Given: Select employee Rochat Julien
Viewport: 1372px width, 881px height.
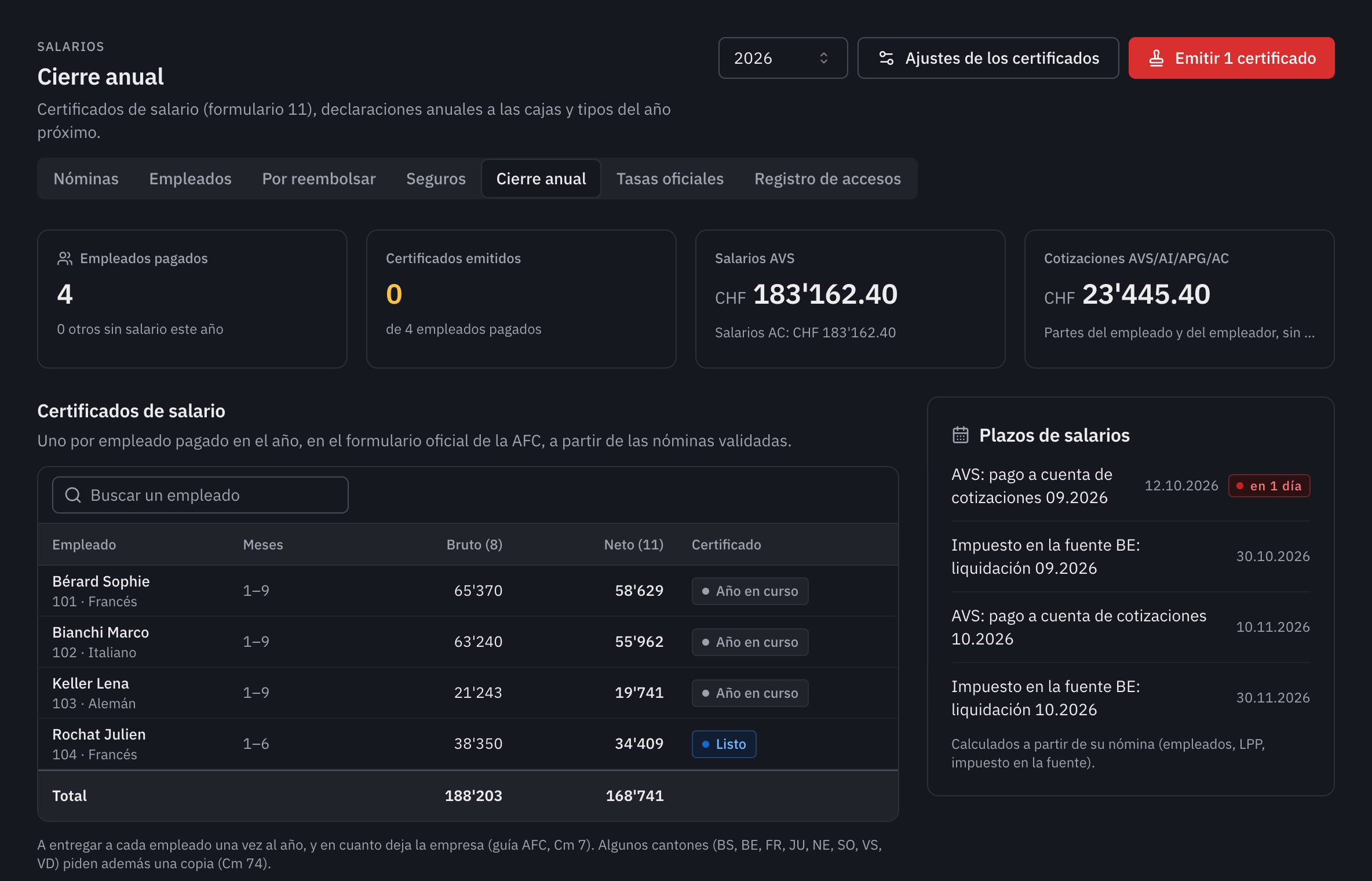Looking at the screenshot, I should click(x=99, y=734).
